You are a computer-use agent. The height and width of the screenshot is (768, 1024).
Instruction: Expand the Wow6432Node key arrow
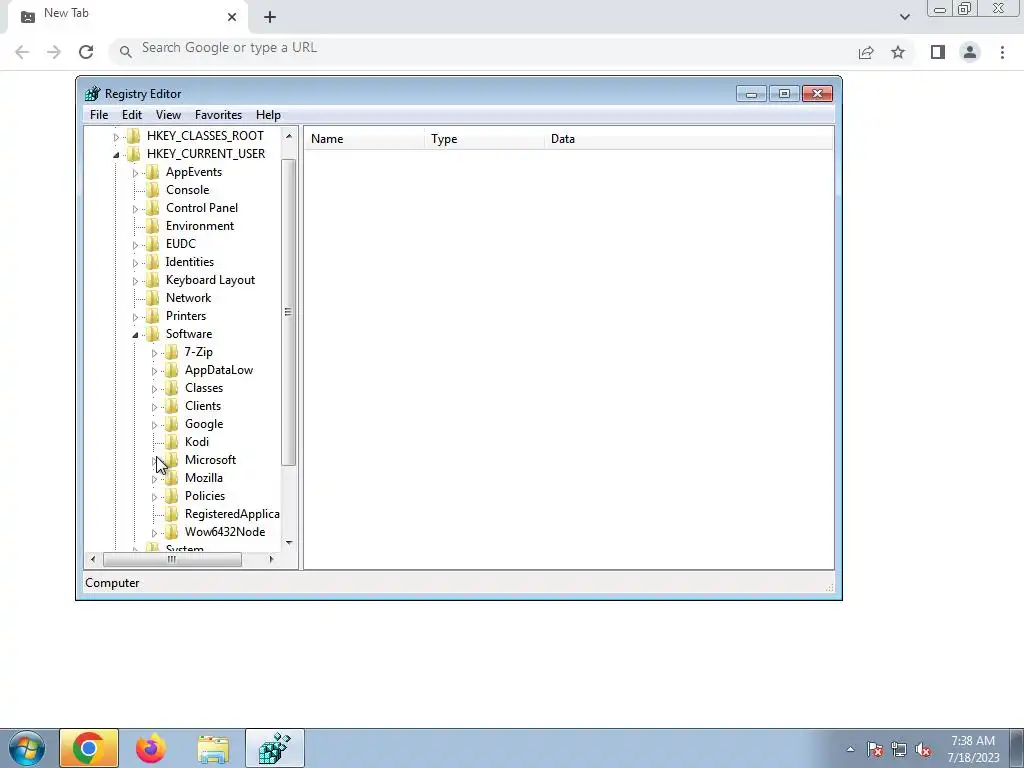[x=154, y=533]
